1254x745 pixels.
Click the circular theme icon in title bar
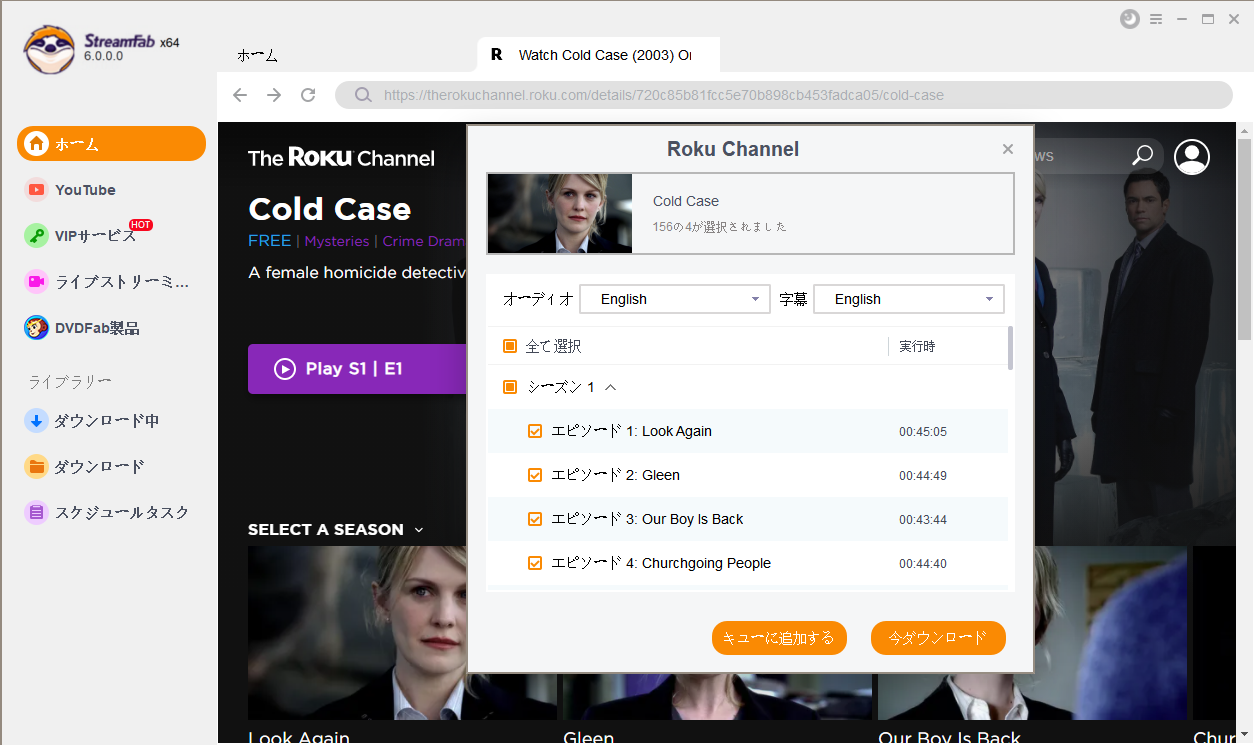click(x=1130, y=19)
